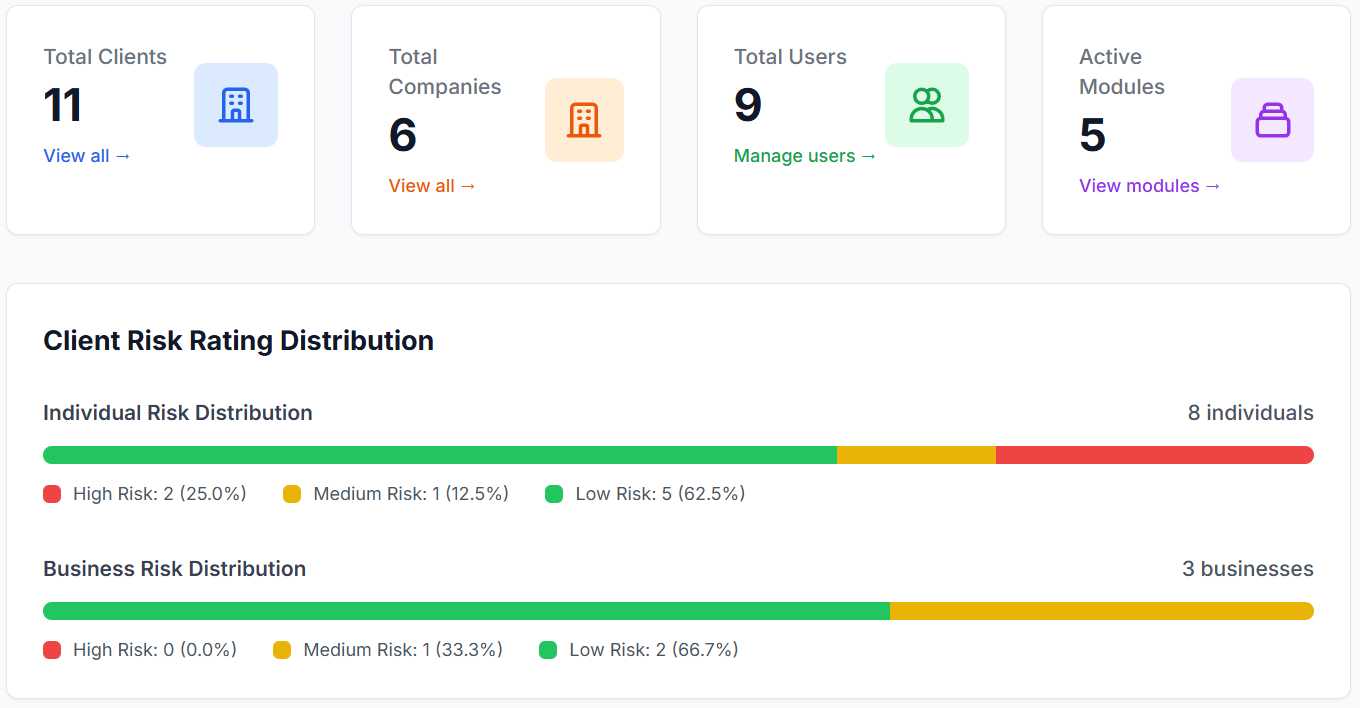The width and height of the screenshot is (1360, 708).
Task: Click the green users icon on Total Users card
Action: (926, 105)
